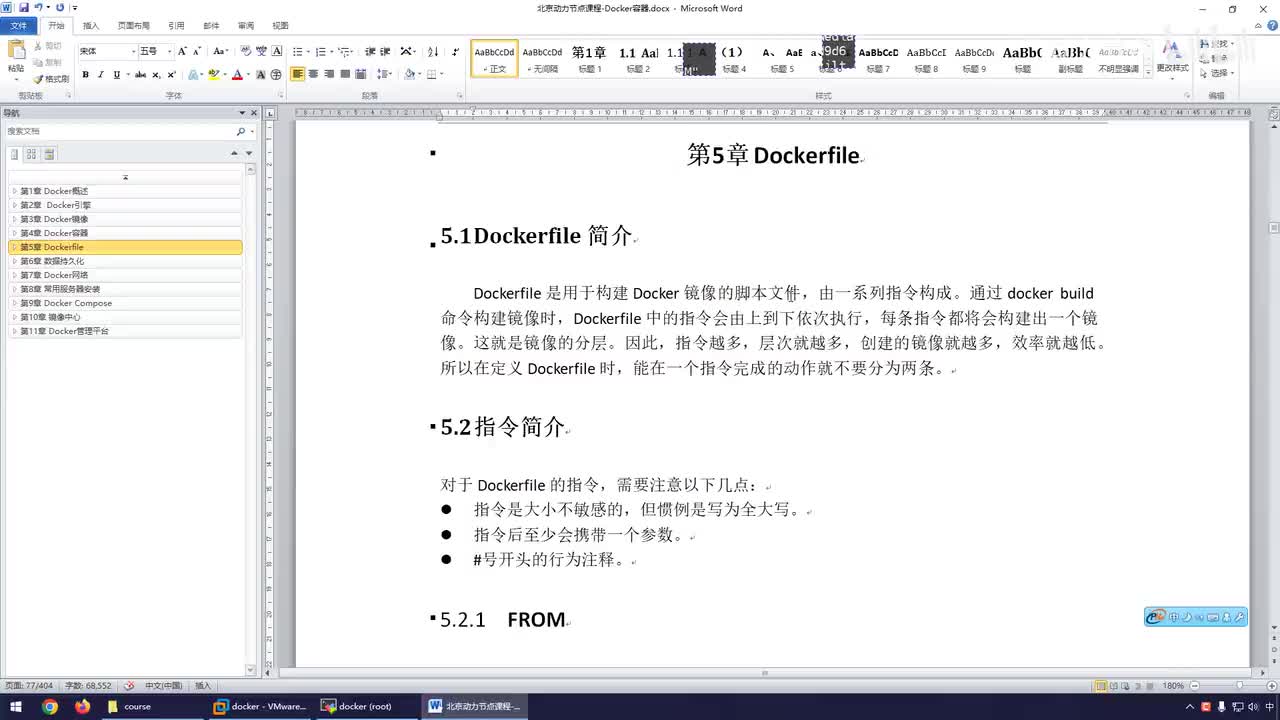Image resolution: width=1280 pixels, height=720 pixels.
Task: Switch to docker - VMware taskbar window
Action: (260, 706)
